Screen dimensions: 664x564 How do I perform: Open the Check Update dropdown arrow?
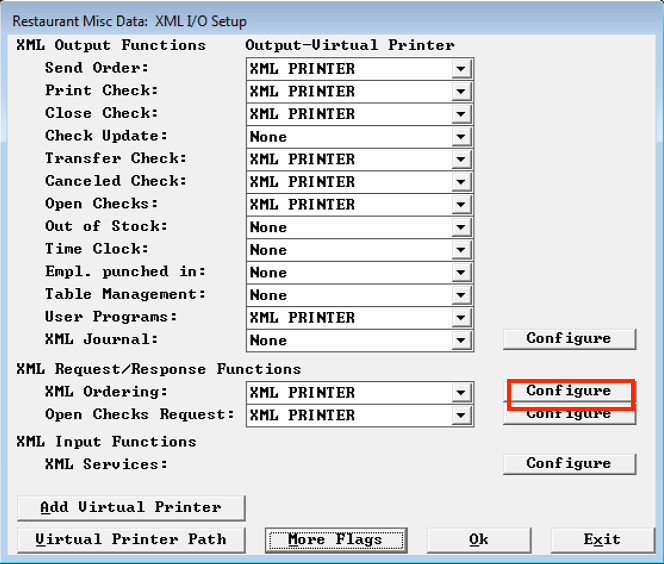461,137
